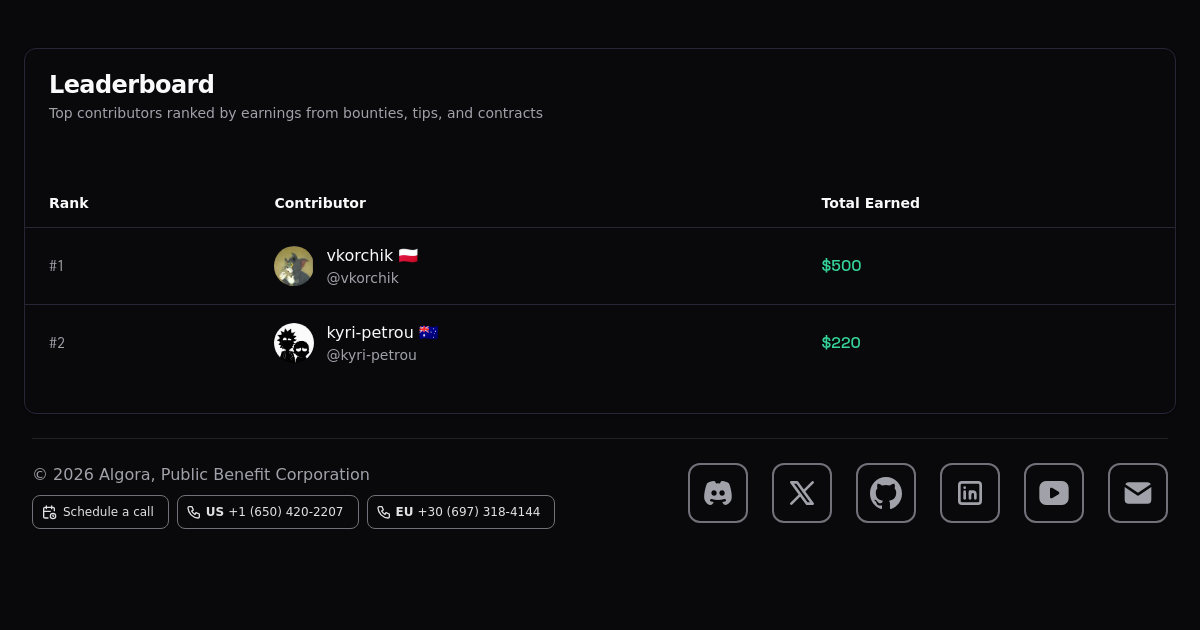Viewport: 1200px width, 630px height.
Task: Click kyri-petrou's $220 earnings amount
Action: pyautogui.click(x=841, y=343)
